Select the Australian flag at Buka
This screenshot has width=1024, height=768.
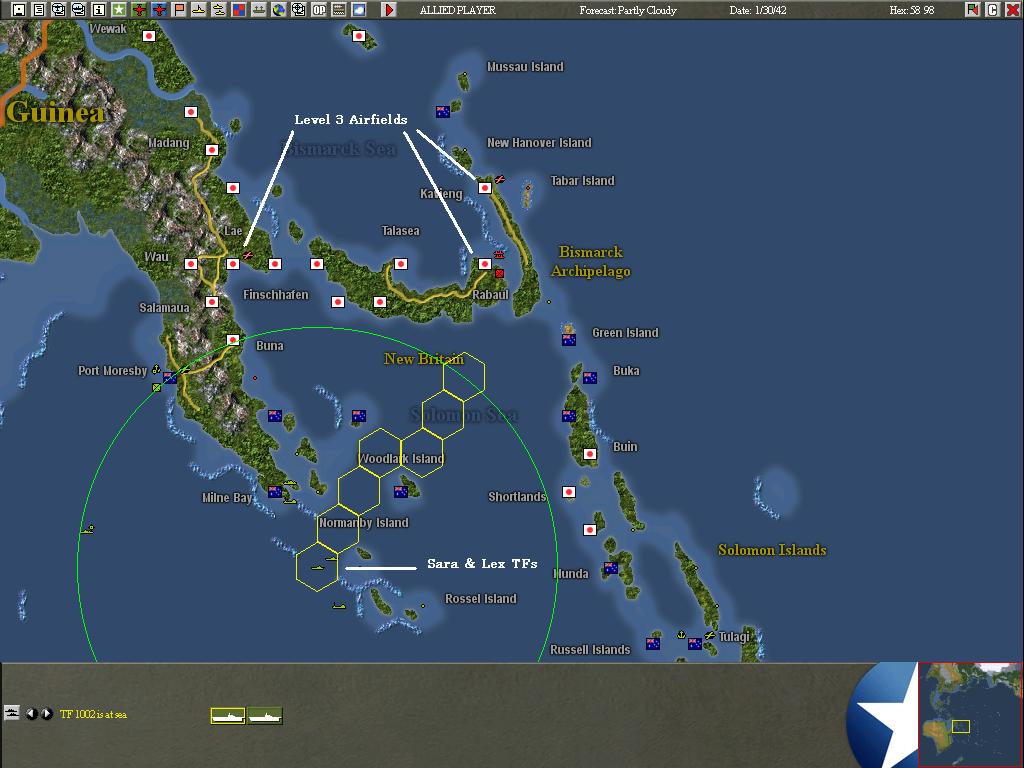(590, 377)
